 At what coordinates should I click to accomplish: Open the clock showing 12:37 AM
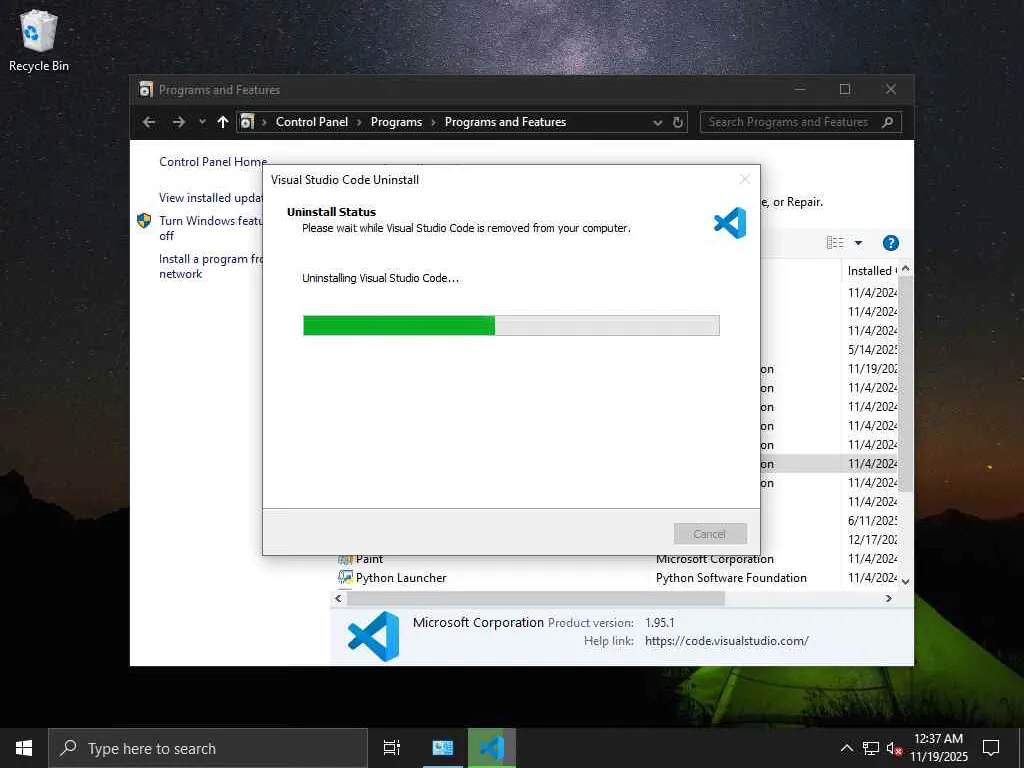pyautogui.click(x=938, y=748)
